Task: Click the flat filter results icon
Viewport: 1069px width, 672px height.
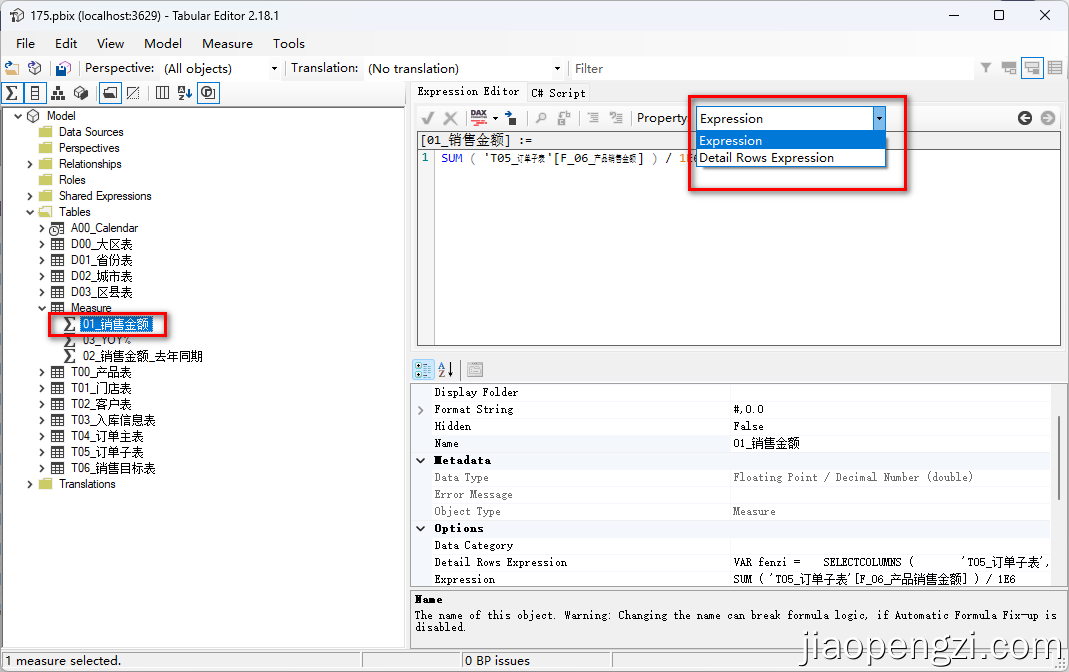Action: [1032, 67]
